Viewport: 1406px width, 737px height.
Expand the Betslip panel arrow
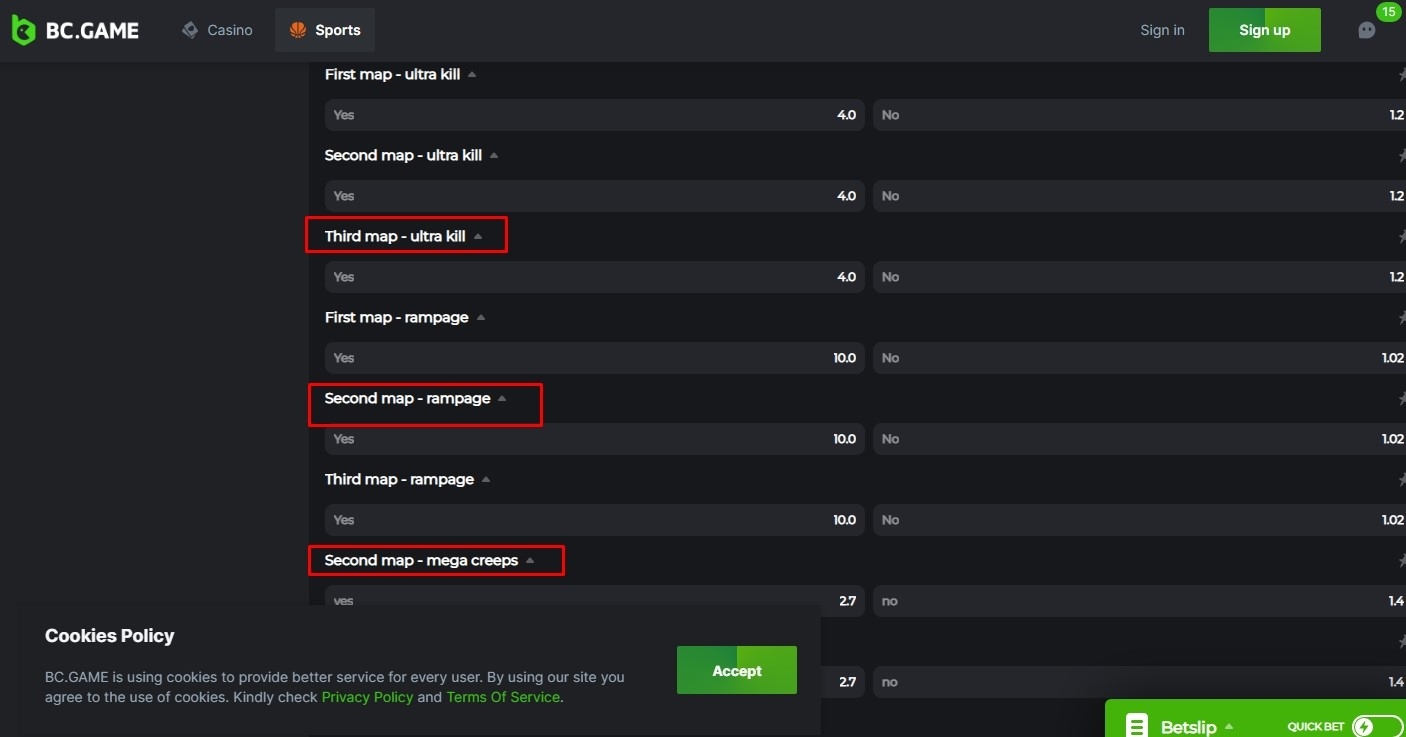click(x=1229, y=727)
